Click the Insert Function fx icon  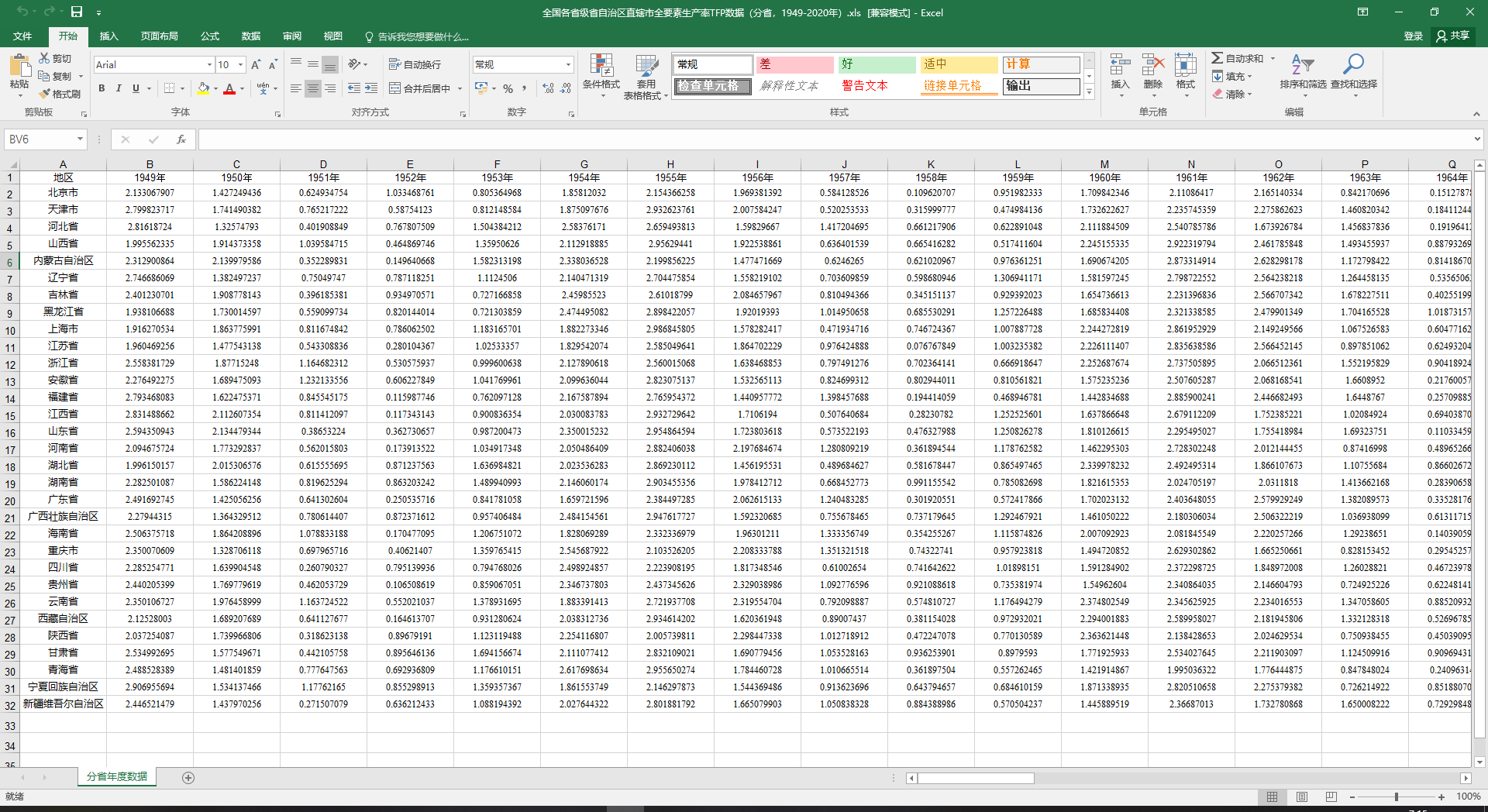point(181,139)
